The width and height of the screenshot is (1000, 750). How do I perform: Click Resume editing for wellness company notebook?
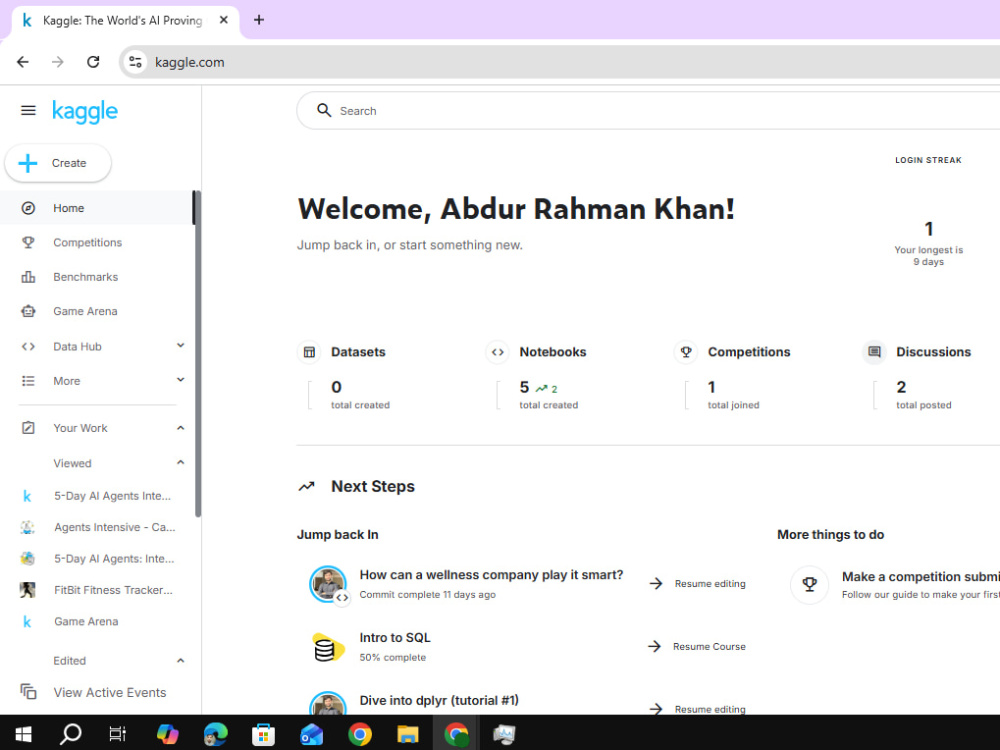698,584
